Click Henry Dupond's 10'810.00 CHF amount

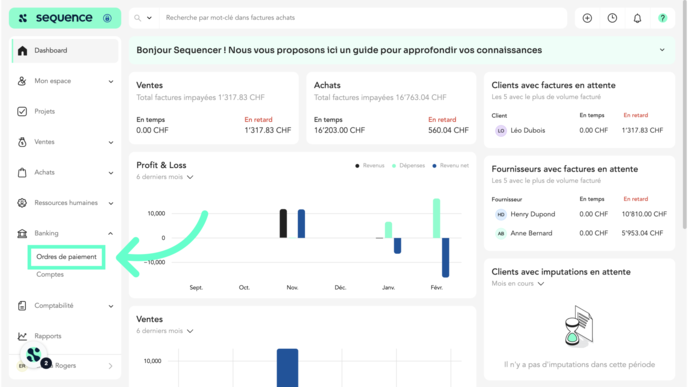[644, 214]
